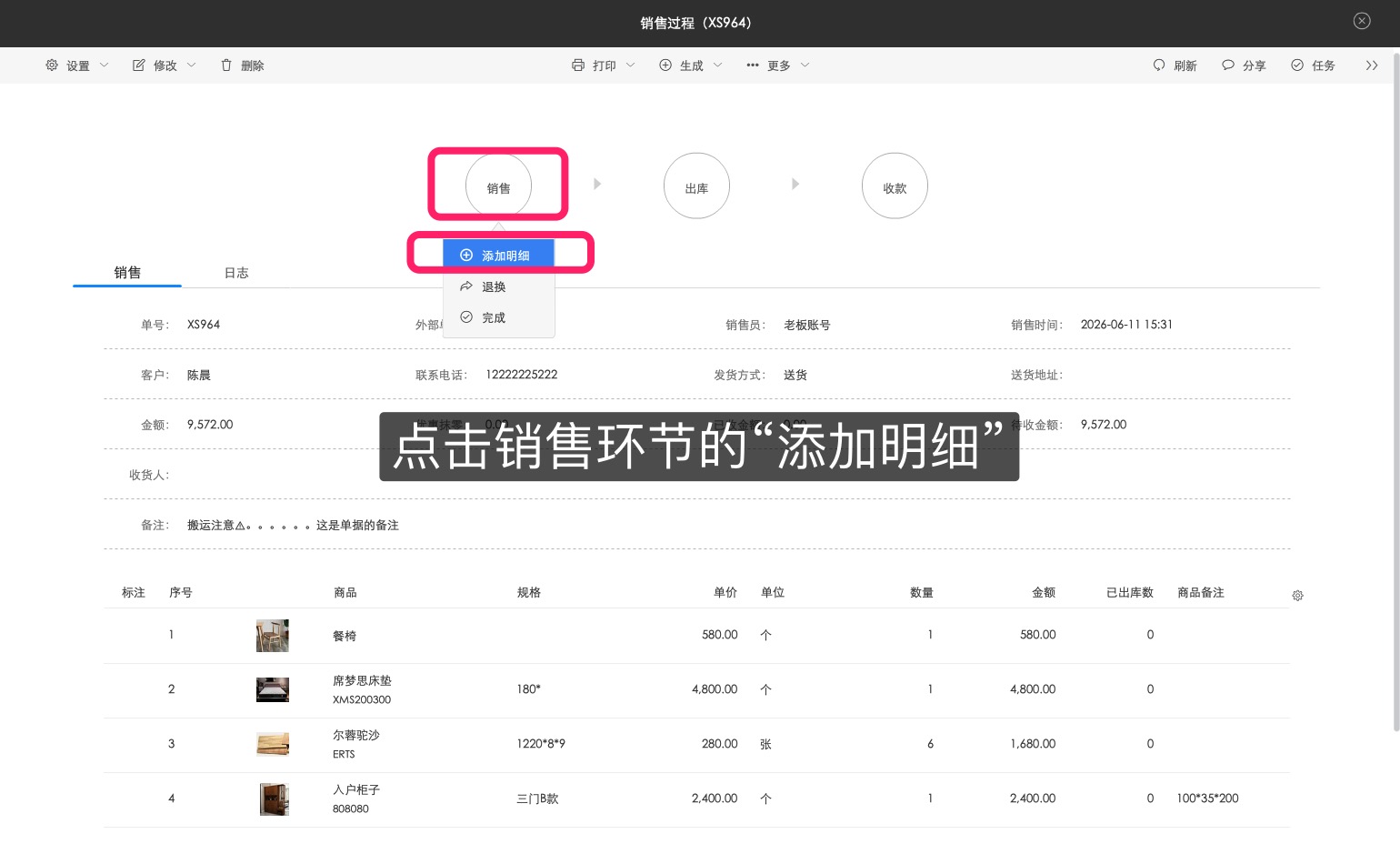Expand the 打印 dropdown chevron
Image resolution: width=1400 pixels, height=854 pixels.
630,65
